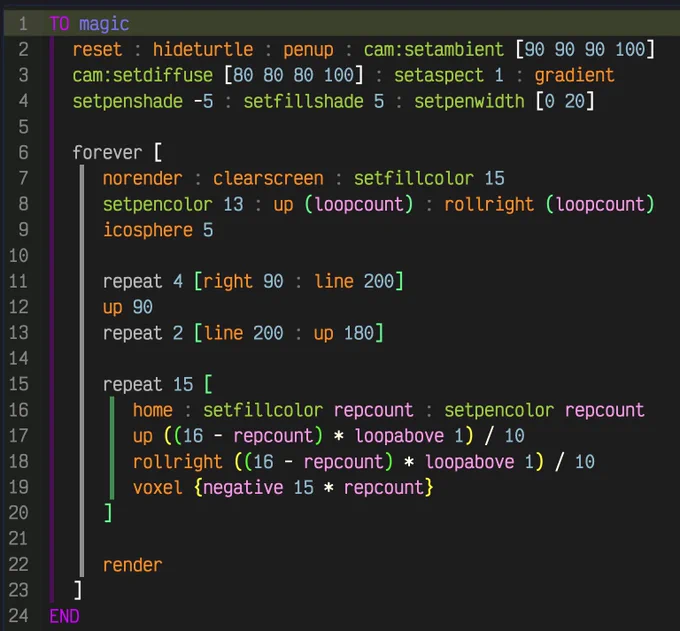Click 'norender' on line 7

click(143, 178)
